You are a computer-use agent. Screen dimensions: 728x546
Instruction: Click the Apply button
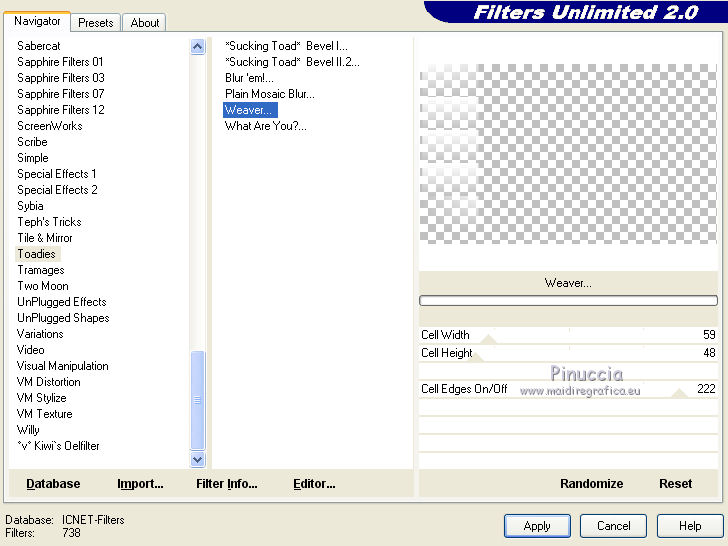(x=537, y=526)
